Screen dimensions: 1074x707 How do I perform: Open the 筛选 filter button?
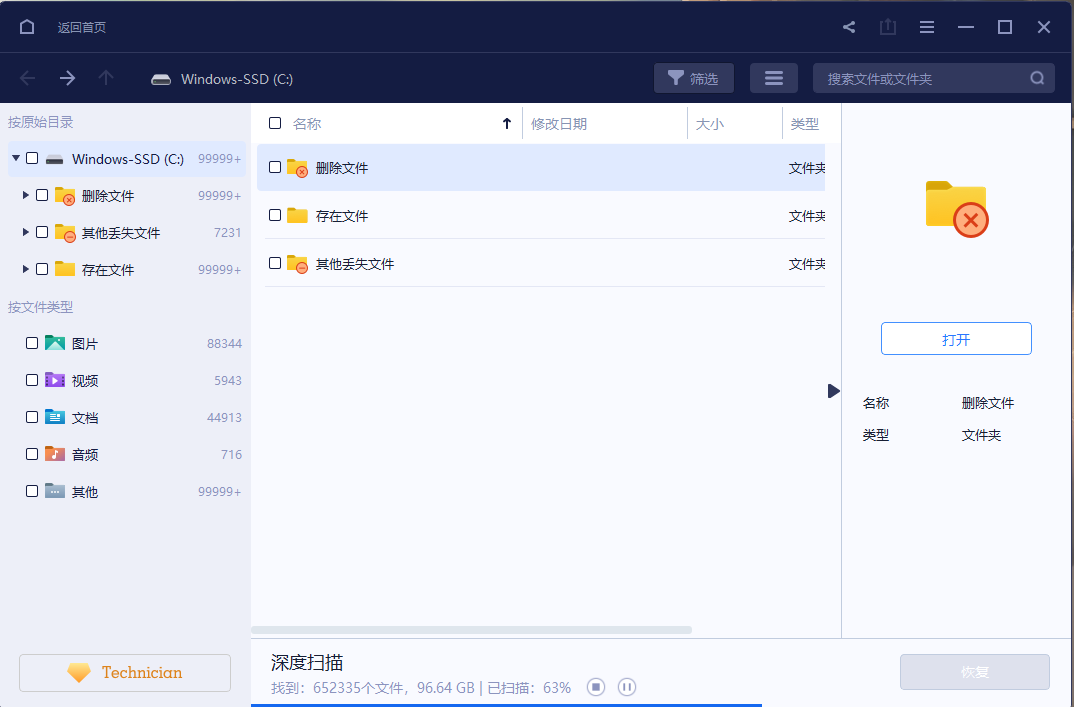pyautogui.click(x=693, y=78)
